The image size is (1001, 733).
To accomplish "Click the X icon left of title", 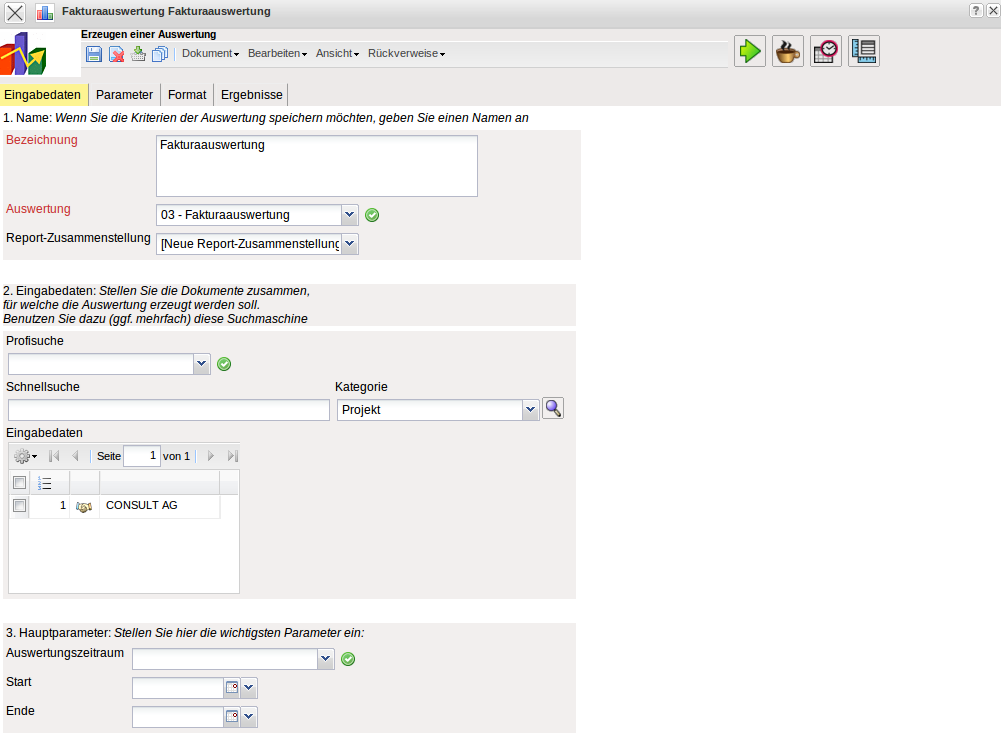I will click(x=15, y=12).
